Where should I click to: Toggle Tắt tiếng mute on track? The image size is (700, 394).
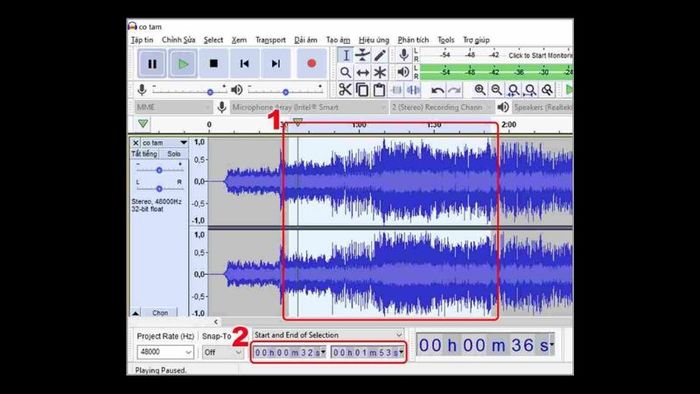pyautogui.click(x=144, y=153)
